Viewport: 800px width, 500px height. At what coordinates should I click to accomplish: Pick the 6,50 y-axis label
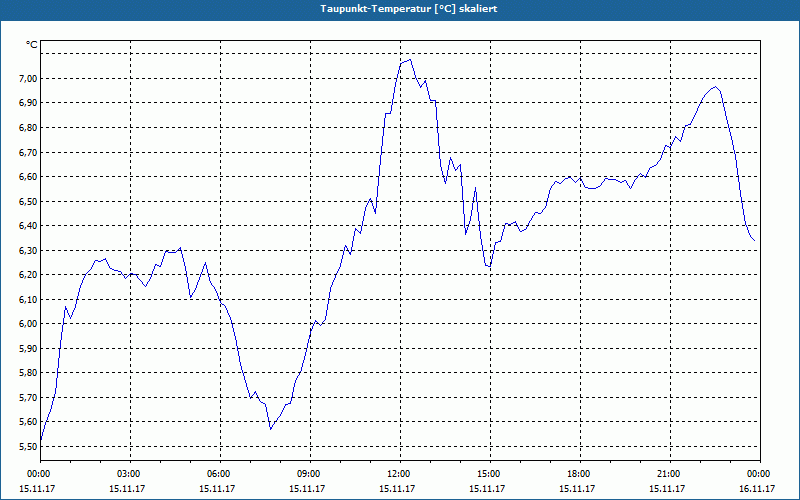pyautogui.click(x=28, y=202)
